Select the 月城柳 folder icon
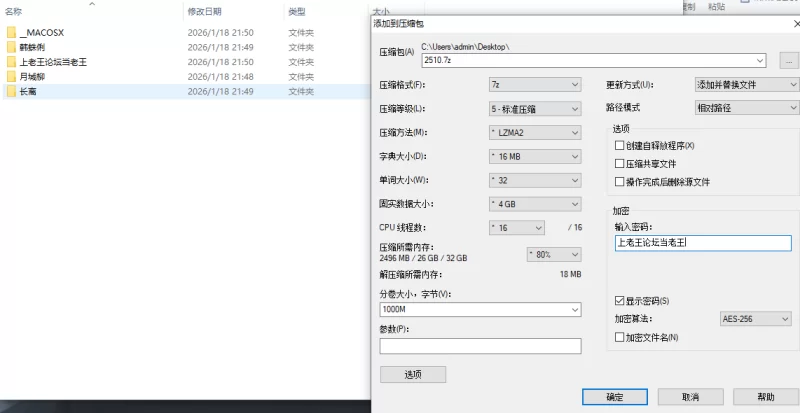This screenshot has width=800, height=413. point(11,77)
